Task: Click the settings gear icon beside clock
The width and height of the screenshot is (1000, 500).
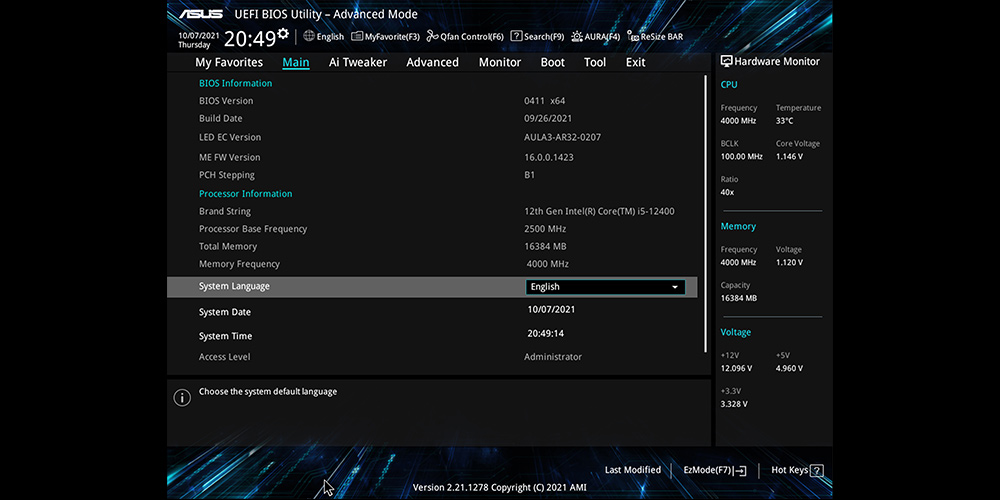Action: [x=283, y=35]
